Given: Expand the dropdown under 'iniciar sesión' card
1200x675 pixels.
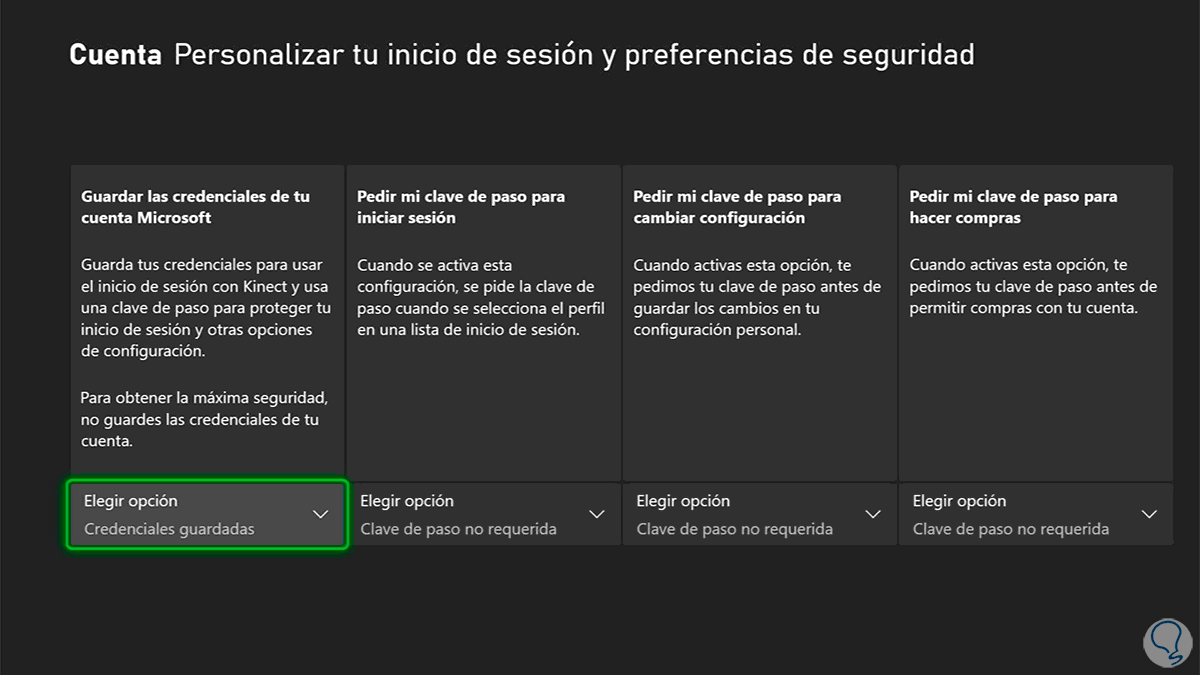Looking at the screenshot, I should [x=483, y=514].
